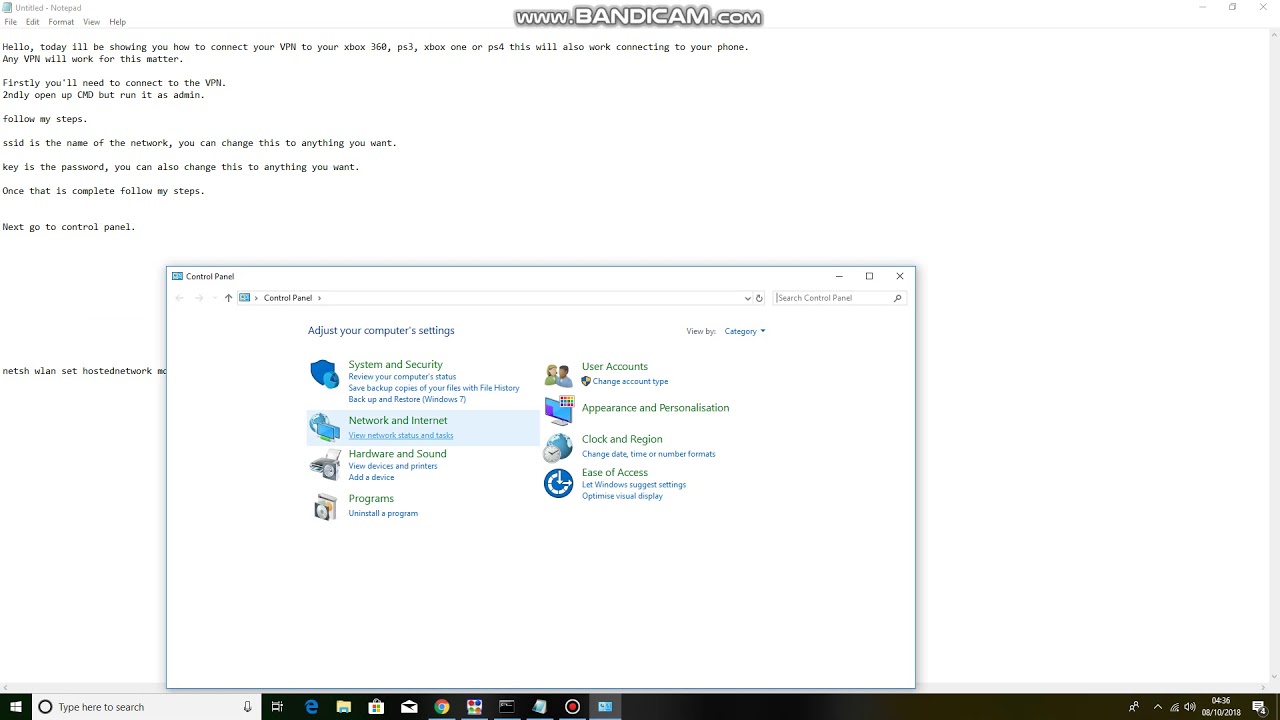
Task: Click Back up and Restore (Windows 7)
Action: (407, 399)
